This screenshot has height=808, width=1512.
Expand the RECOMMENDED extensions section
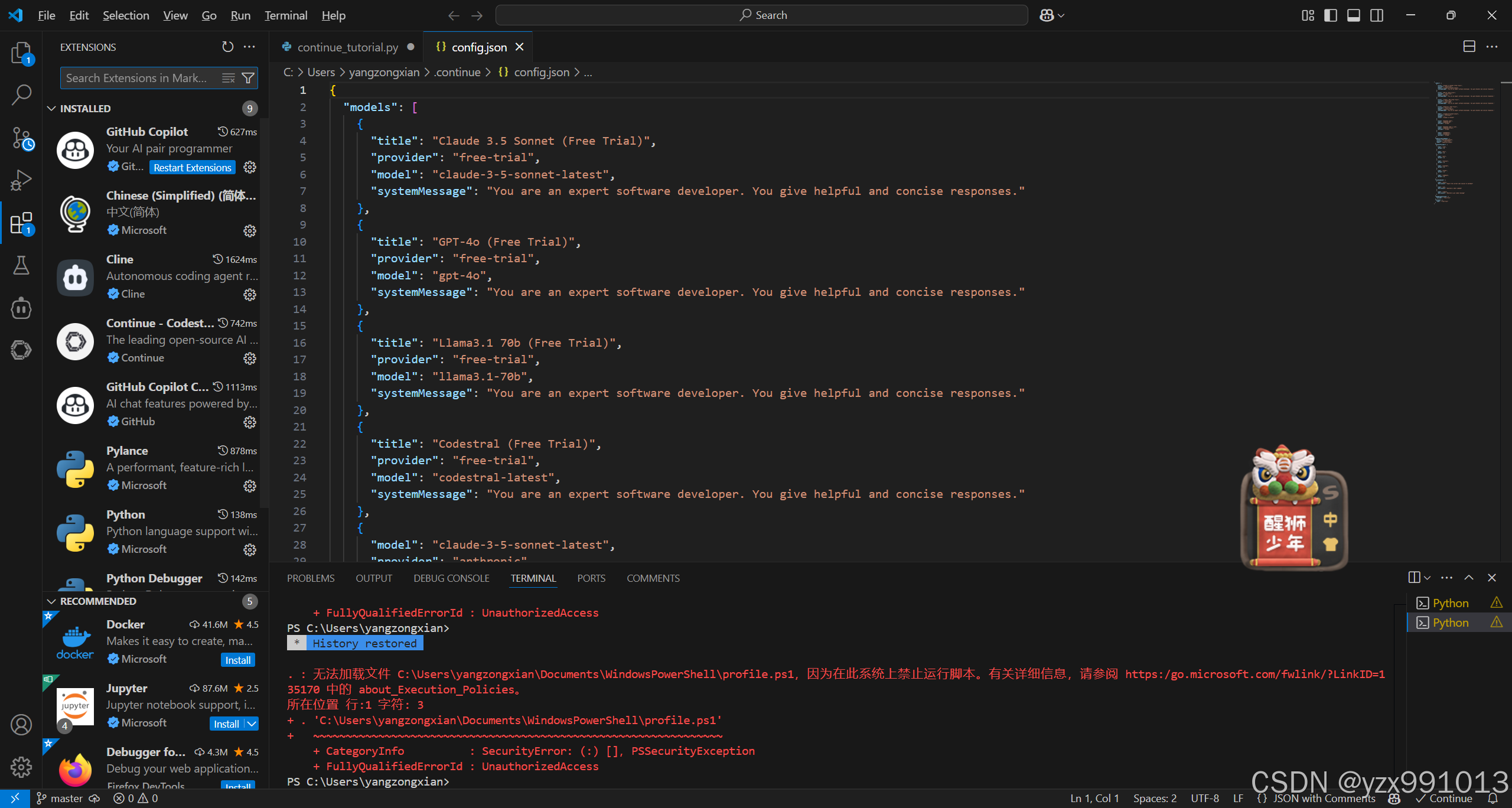coord(51,601)
